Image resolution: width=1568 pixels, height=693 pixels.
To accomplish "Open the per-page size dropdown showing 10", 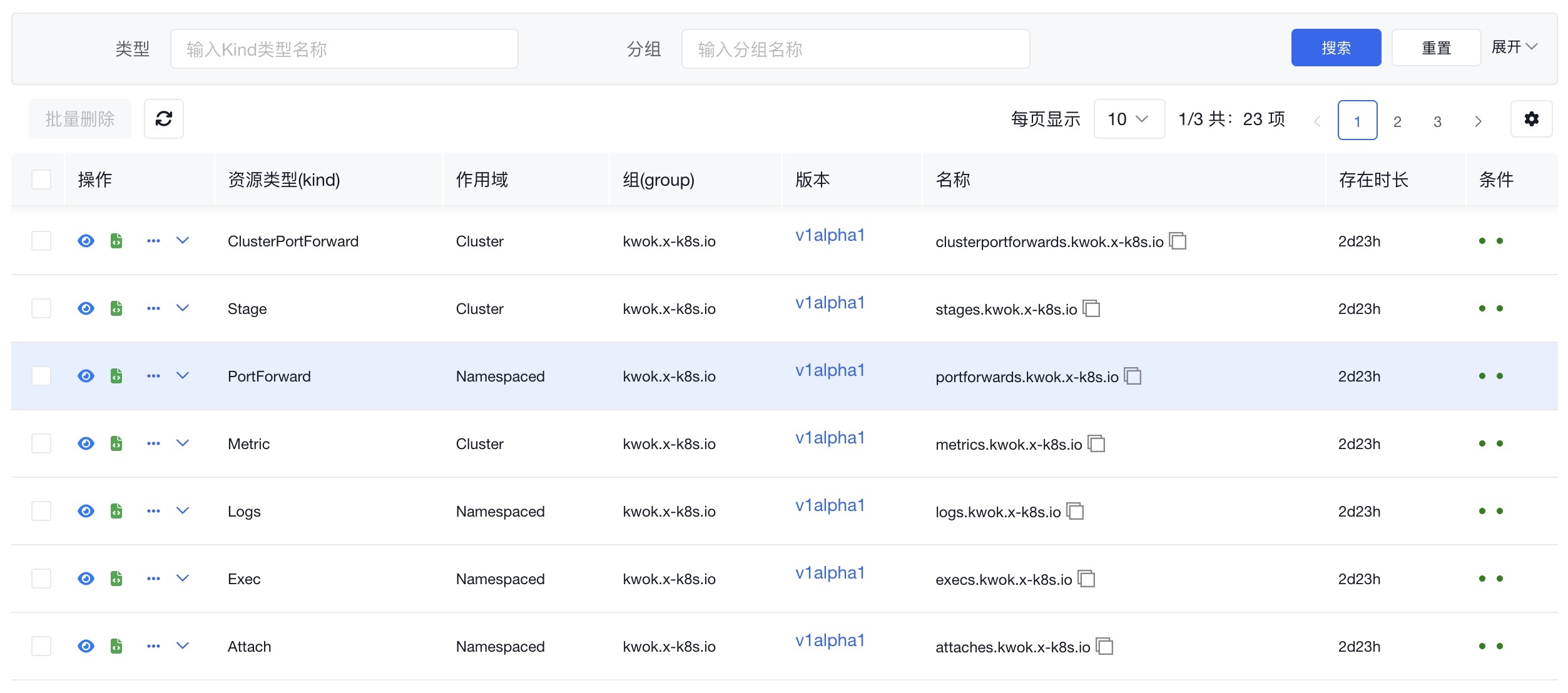I will pos(1129,119).
